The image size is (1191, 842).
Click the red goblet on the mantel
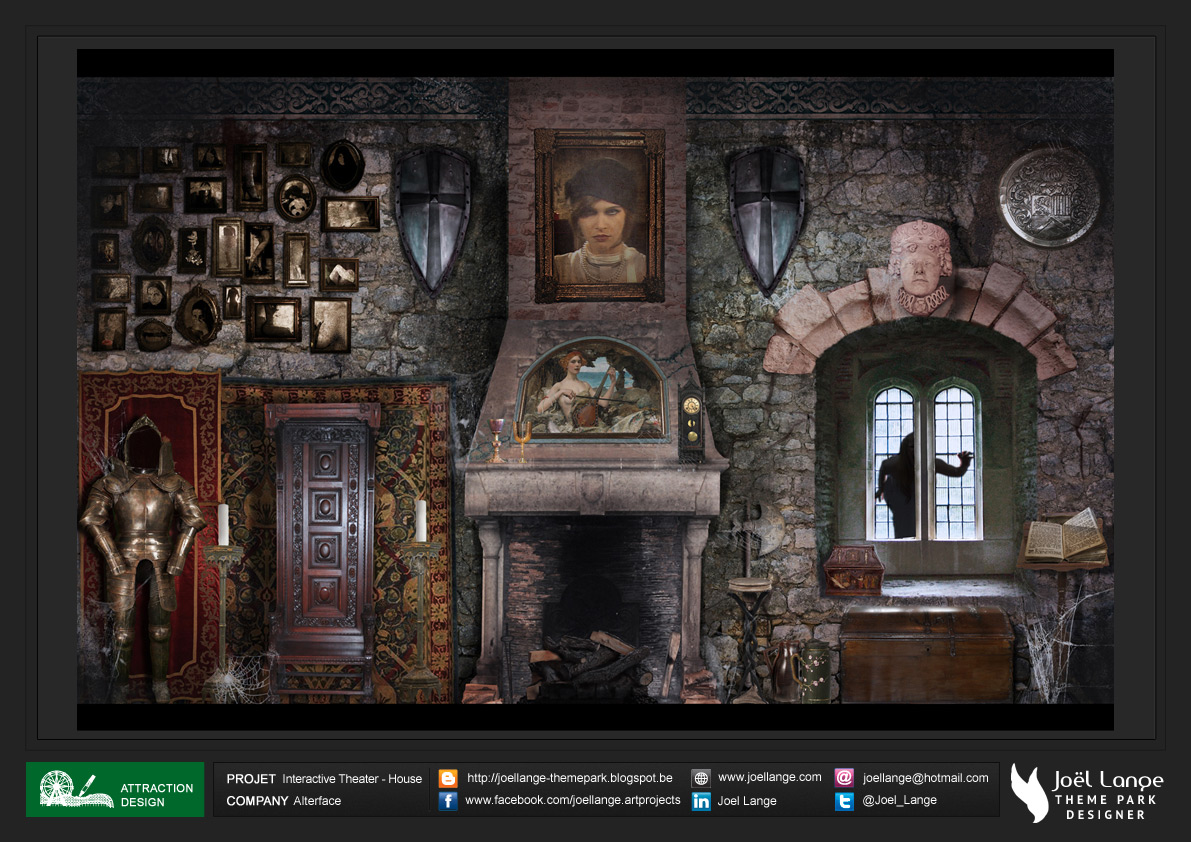click(496, 440)
